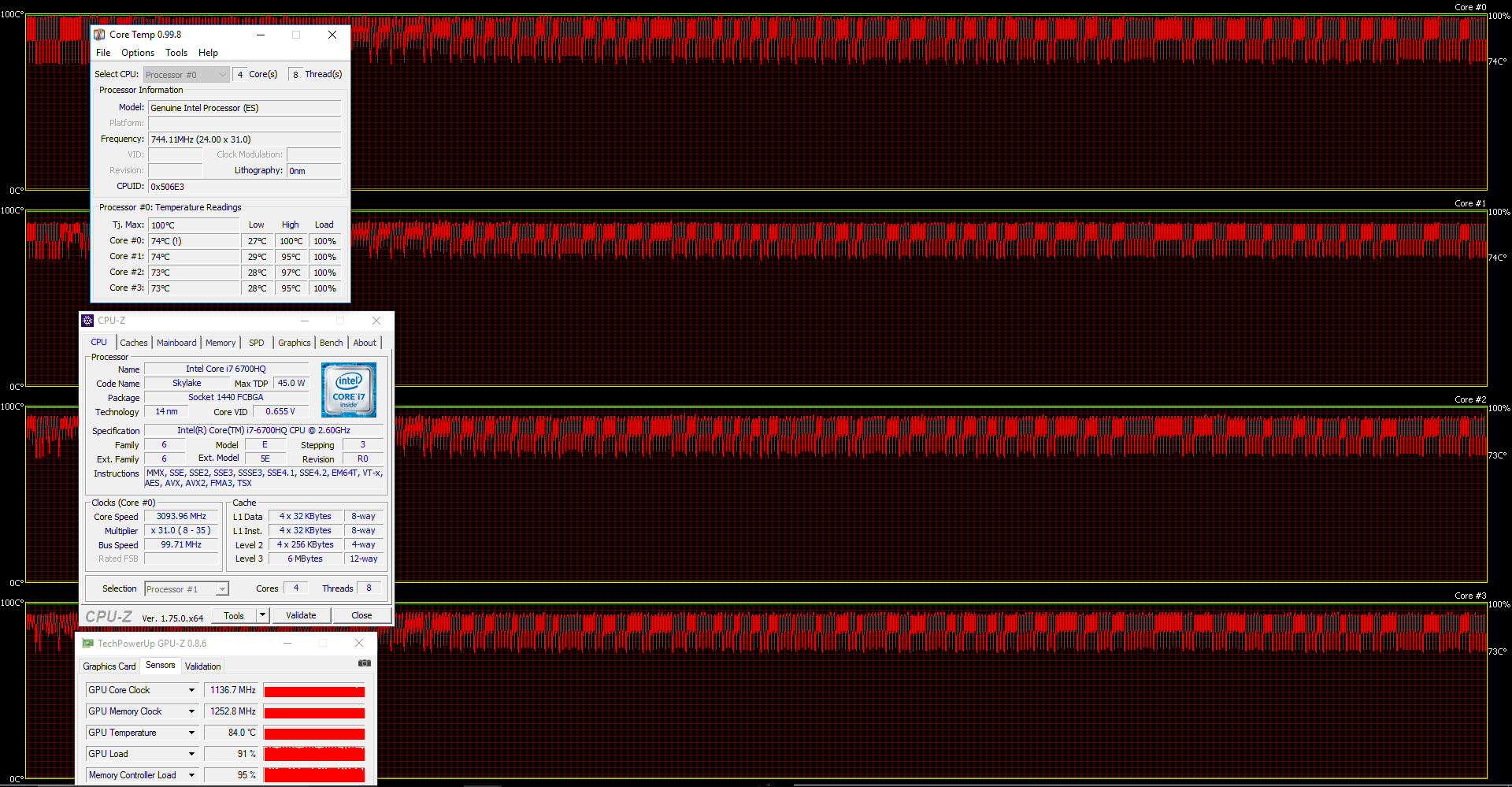Click the Max TDP 45.0 W value
The height and width of the screenshot is (787, 1512).
coord(291,383)
